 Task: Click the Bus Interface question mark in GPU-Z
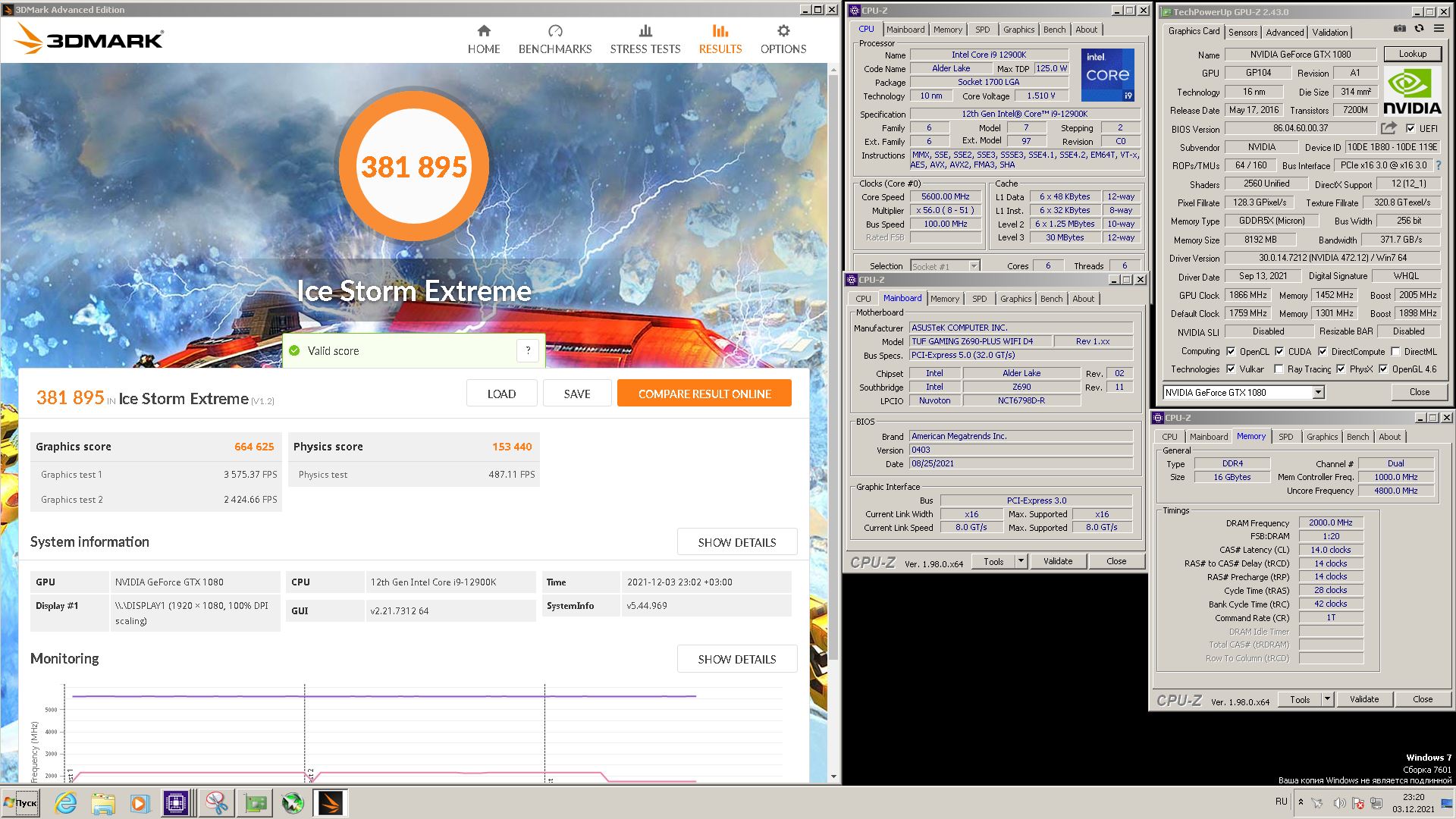tap(1439, 165)
